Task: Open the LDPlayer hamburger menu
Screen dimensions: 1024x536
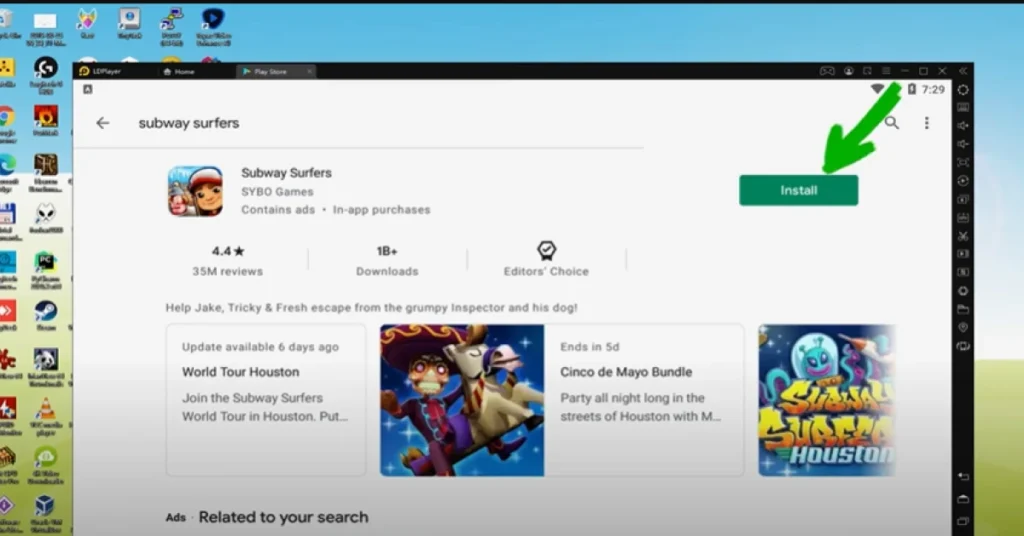Action: click(886, 71)
